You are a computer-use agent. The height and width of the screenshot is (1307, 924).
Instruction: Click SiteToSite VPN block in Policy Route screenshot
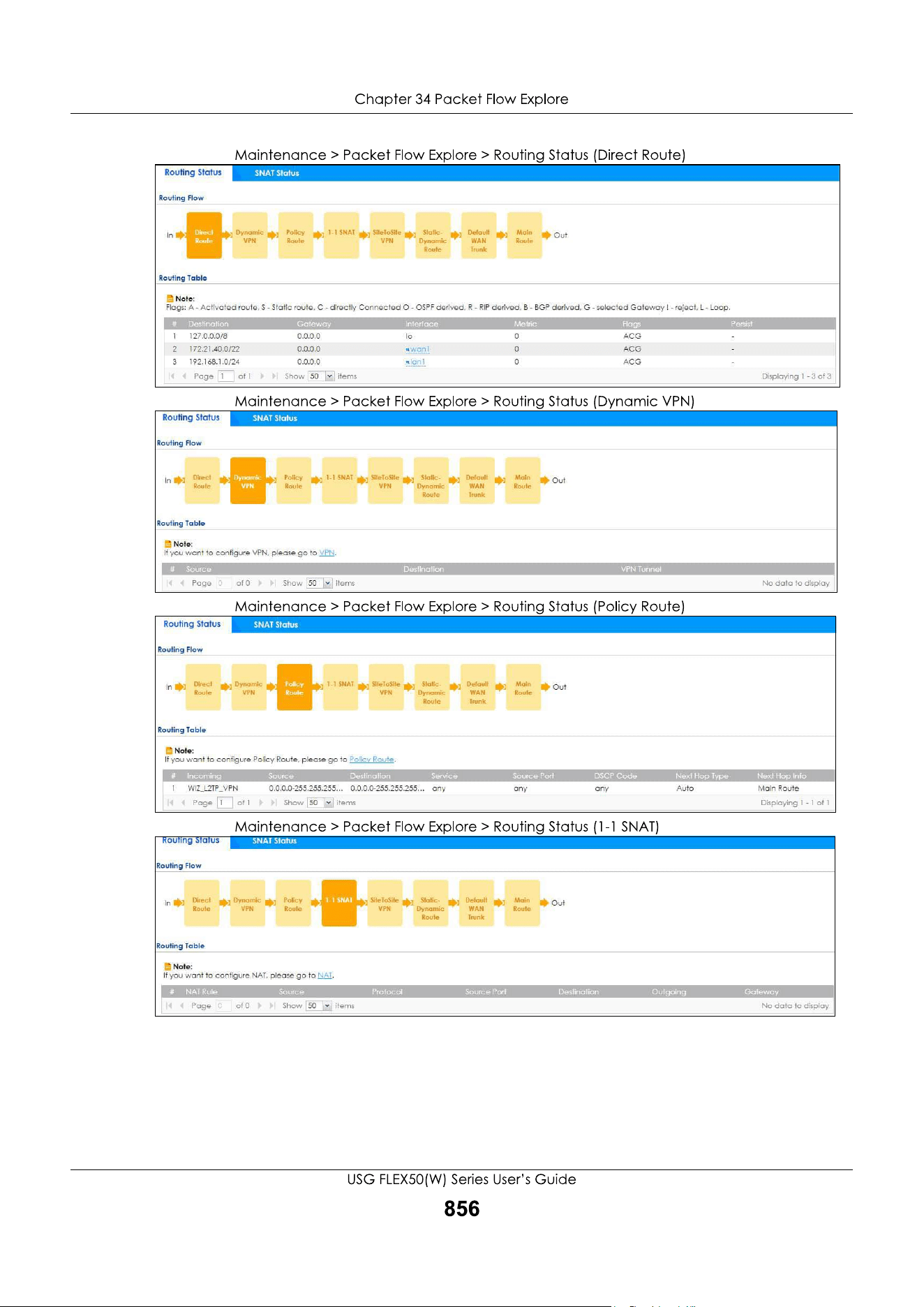point(386,688)
